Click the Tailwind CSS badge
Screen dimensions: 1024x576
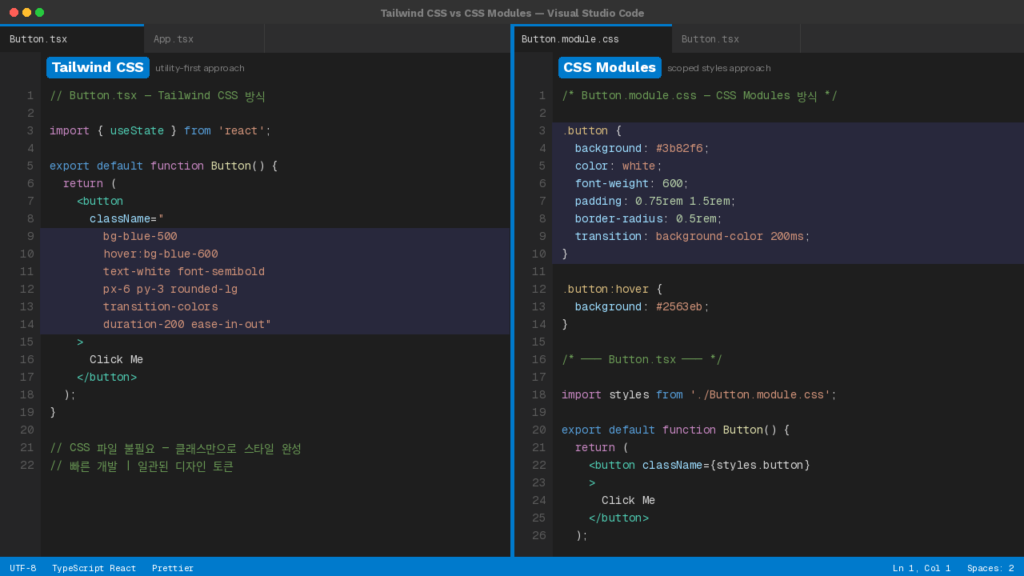97,67
